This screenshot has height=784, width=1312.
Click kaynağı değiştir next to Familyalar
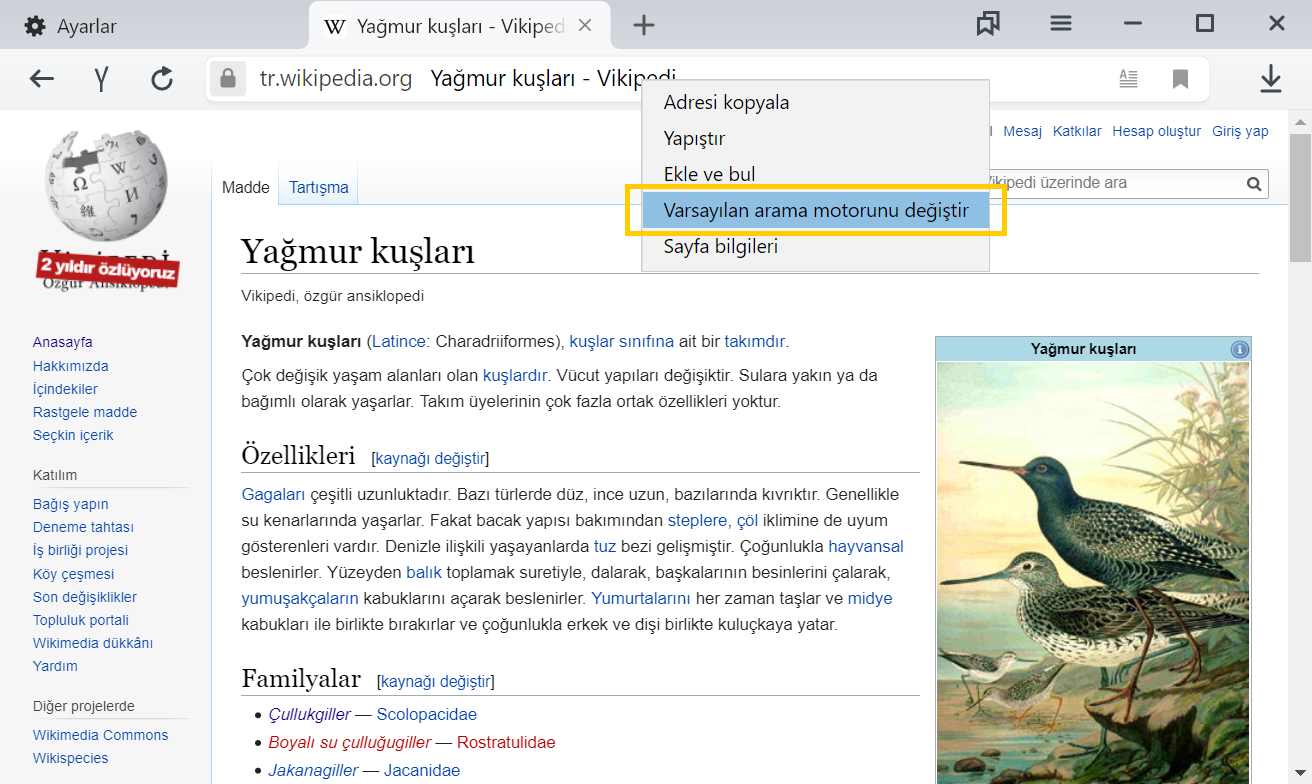point(436,681)
